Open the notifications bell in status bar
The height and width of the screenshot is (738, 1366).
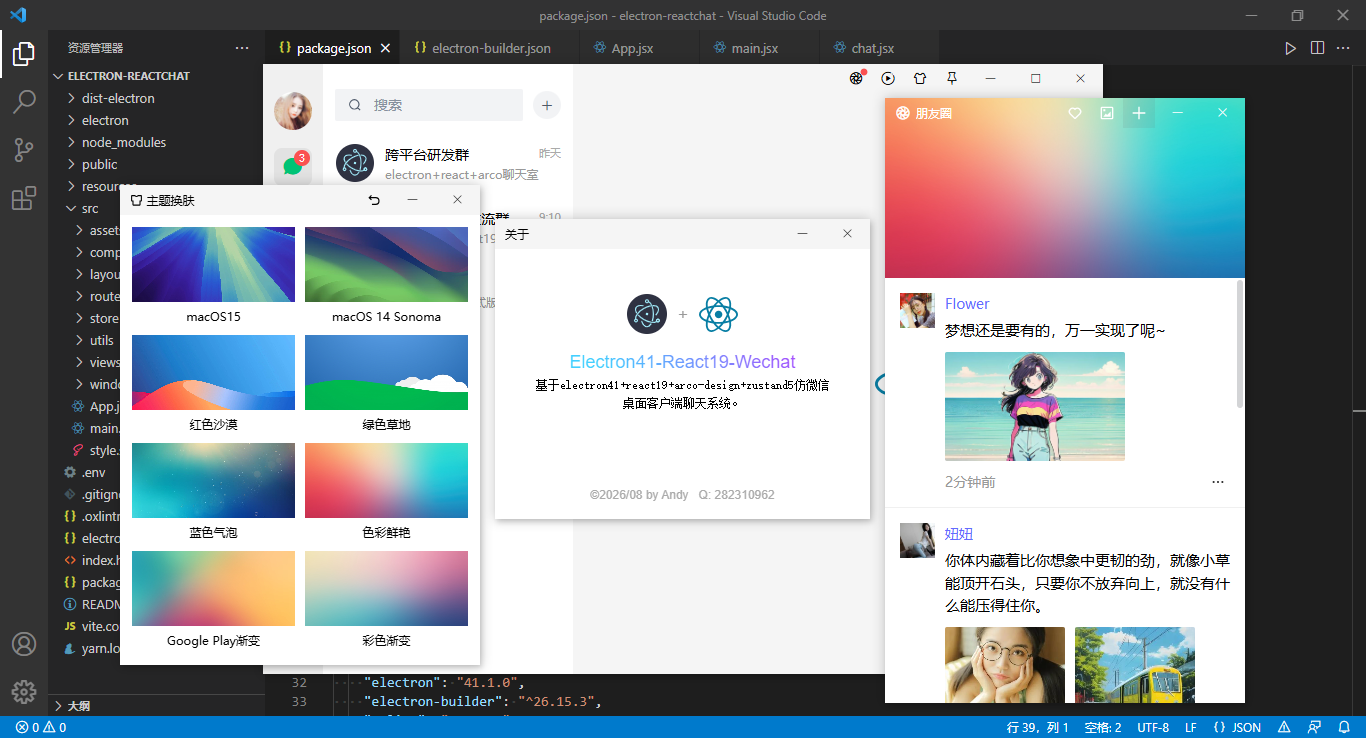coord(1345,727)
